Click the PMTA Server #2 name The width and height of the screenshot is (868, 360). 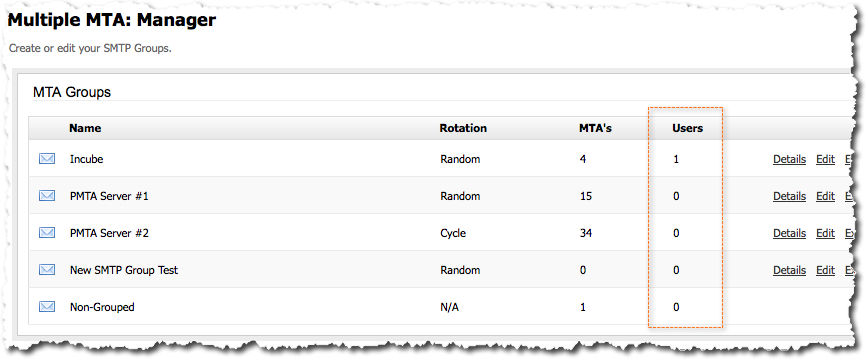pyautogui.click(x=109, y=233)
